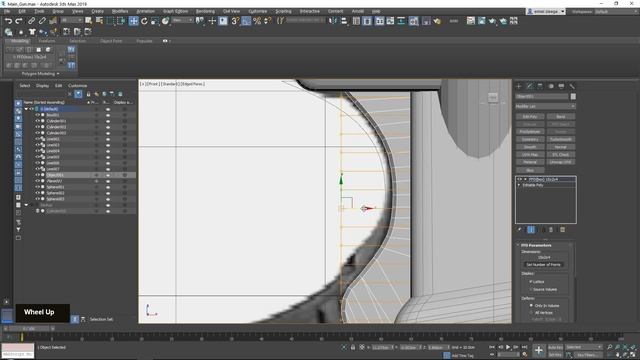Expand the FFD(box) modifier in the stack
Viewport: 640px width, 360px height.
(x=525, y=179)
